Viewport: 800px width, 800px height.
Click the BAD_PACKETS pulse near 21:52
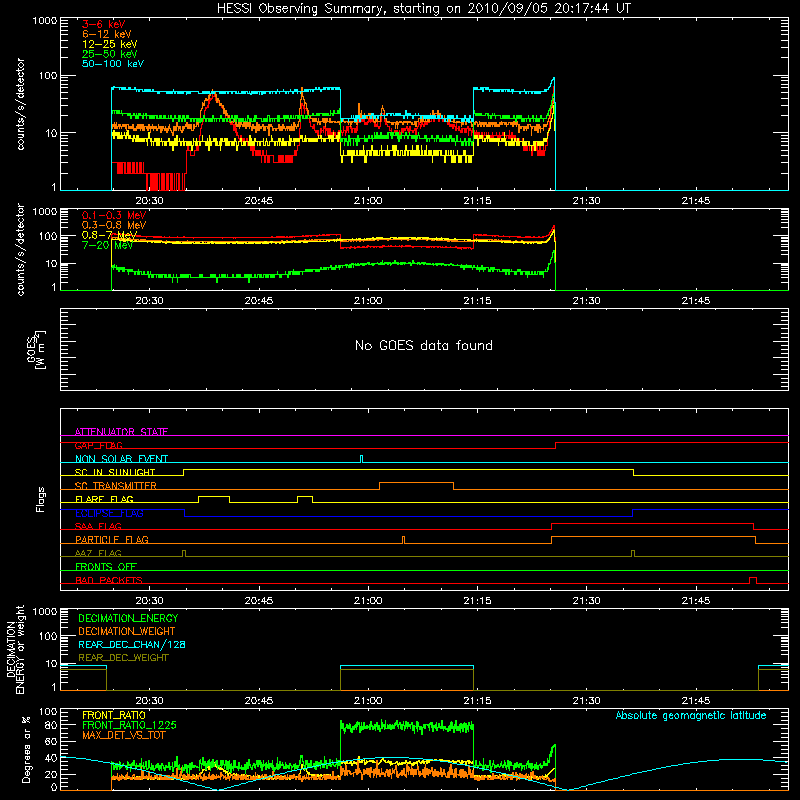pyautogui.click(x=753, y=580)
